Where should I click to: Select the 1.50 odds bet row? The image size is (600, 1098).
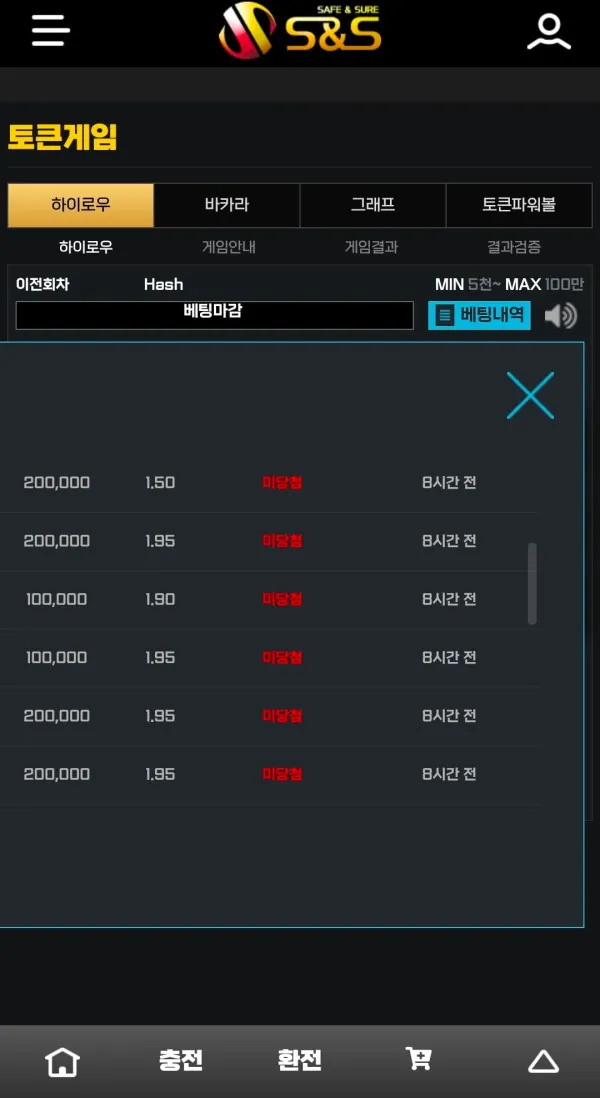[x=270, y=483]
